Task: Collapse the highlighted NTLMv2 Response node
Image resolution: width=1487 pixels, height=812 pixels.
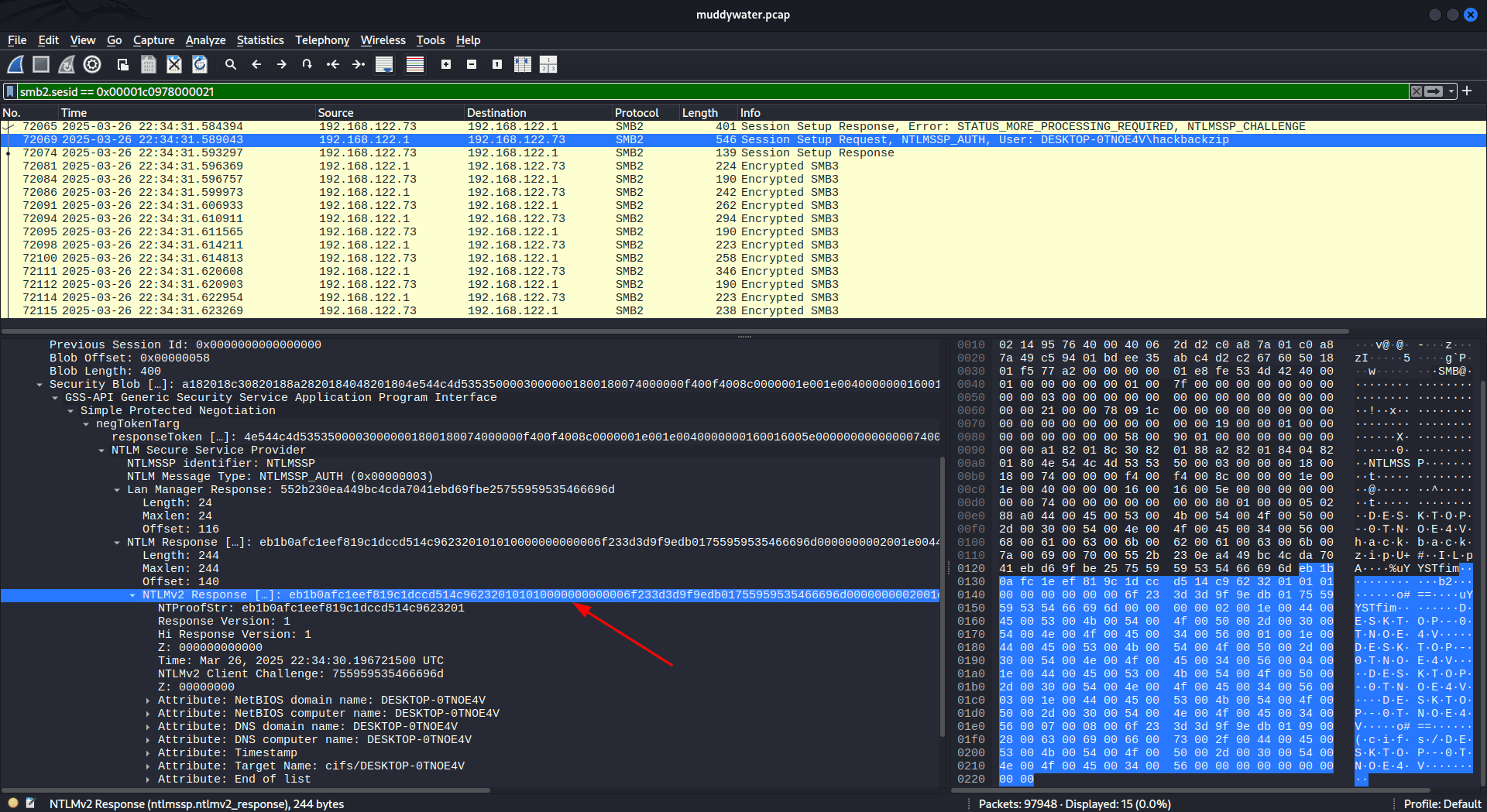Action: pyautogui.click(x=132, y=595)
